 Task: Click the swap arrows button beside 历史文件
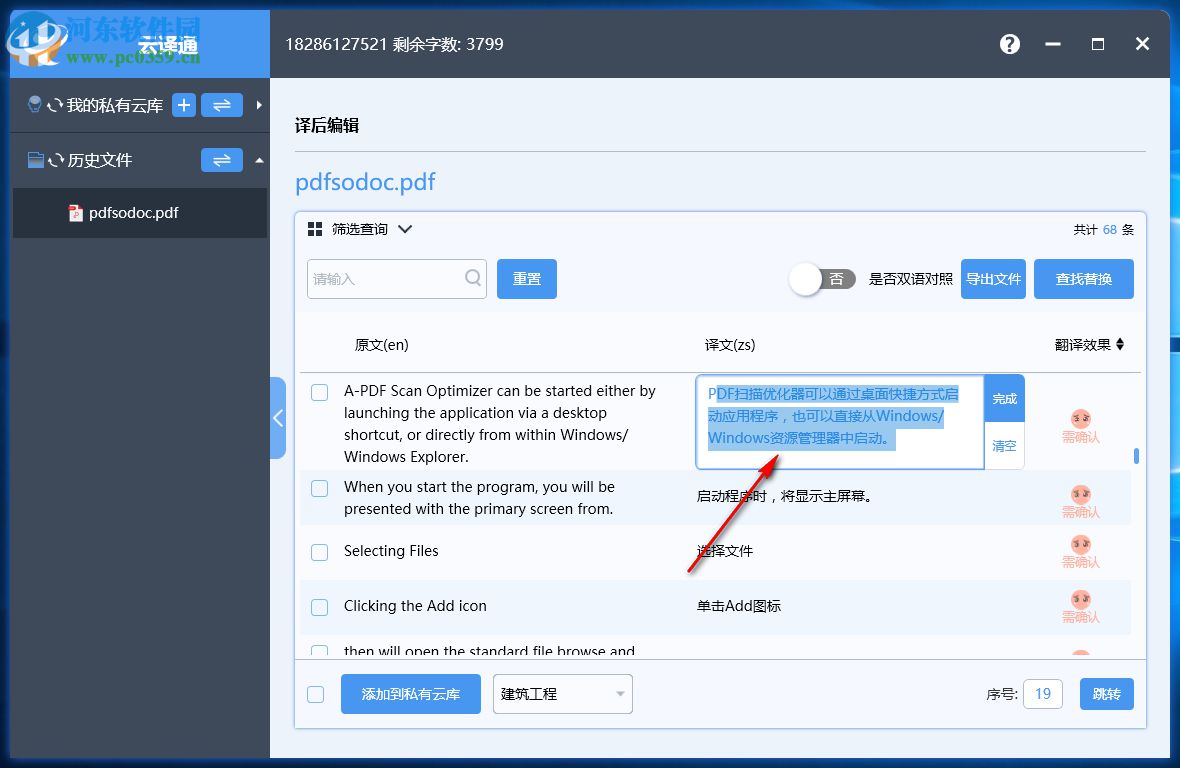(x=222, y=160)
